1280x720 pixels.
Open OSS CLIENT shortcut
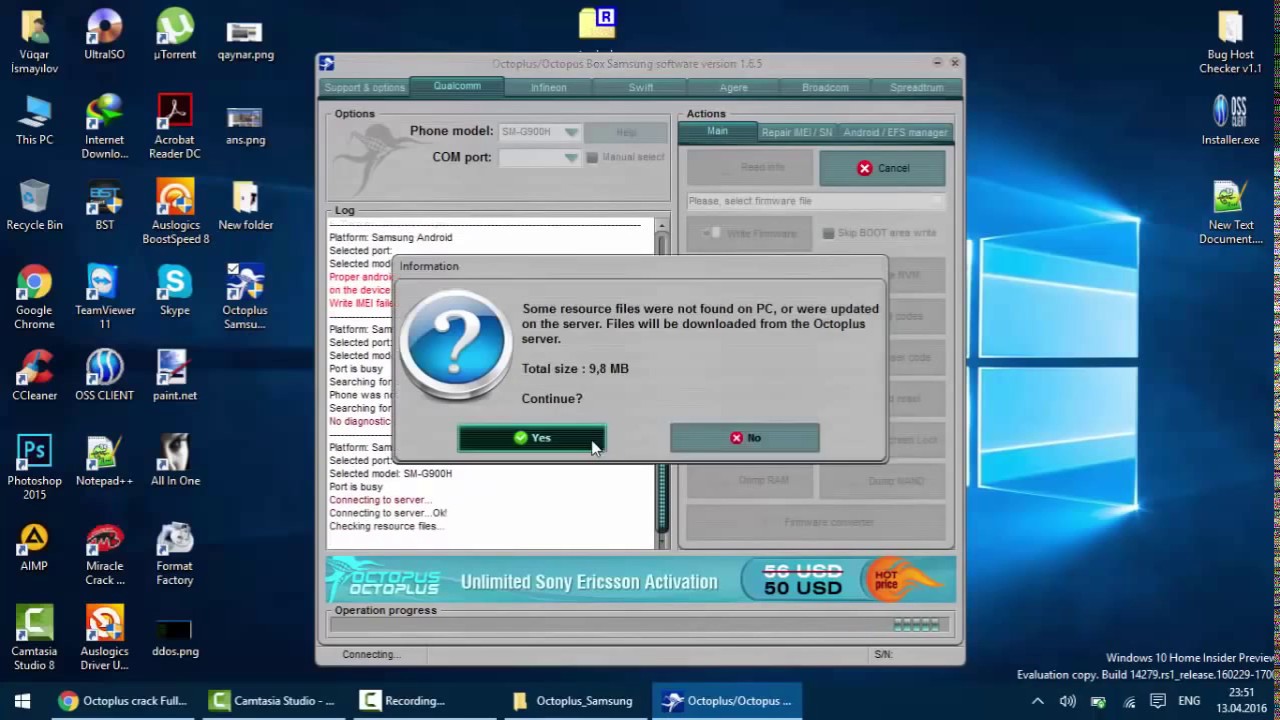tap(104, 375)
